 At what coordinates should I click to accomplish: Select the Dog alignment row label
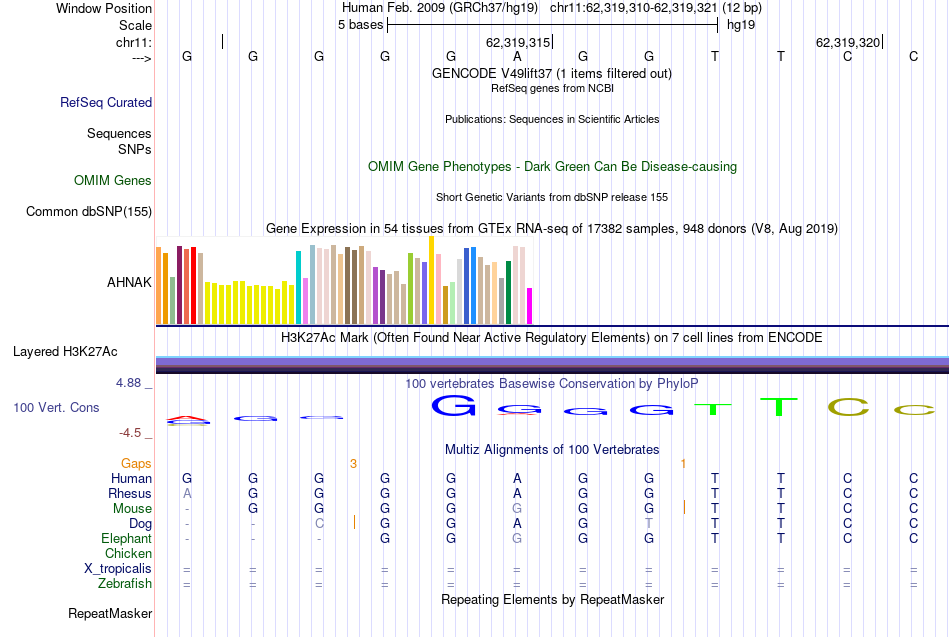pyautogui.click(x=140, y=524)
